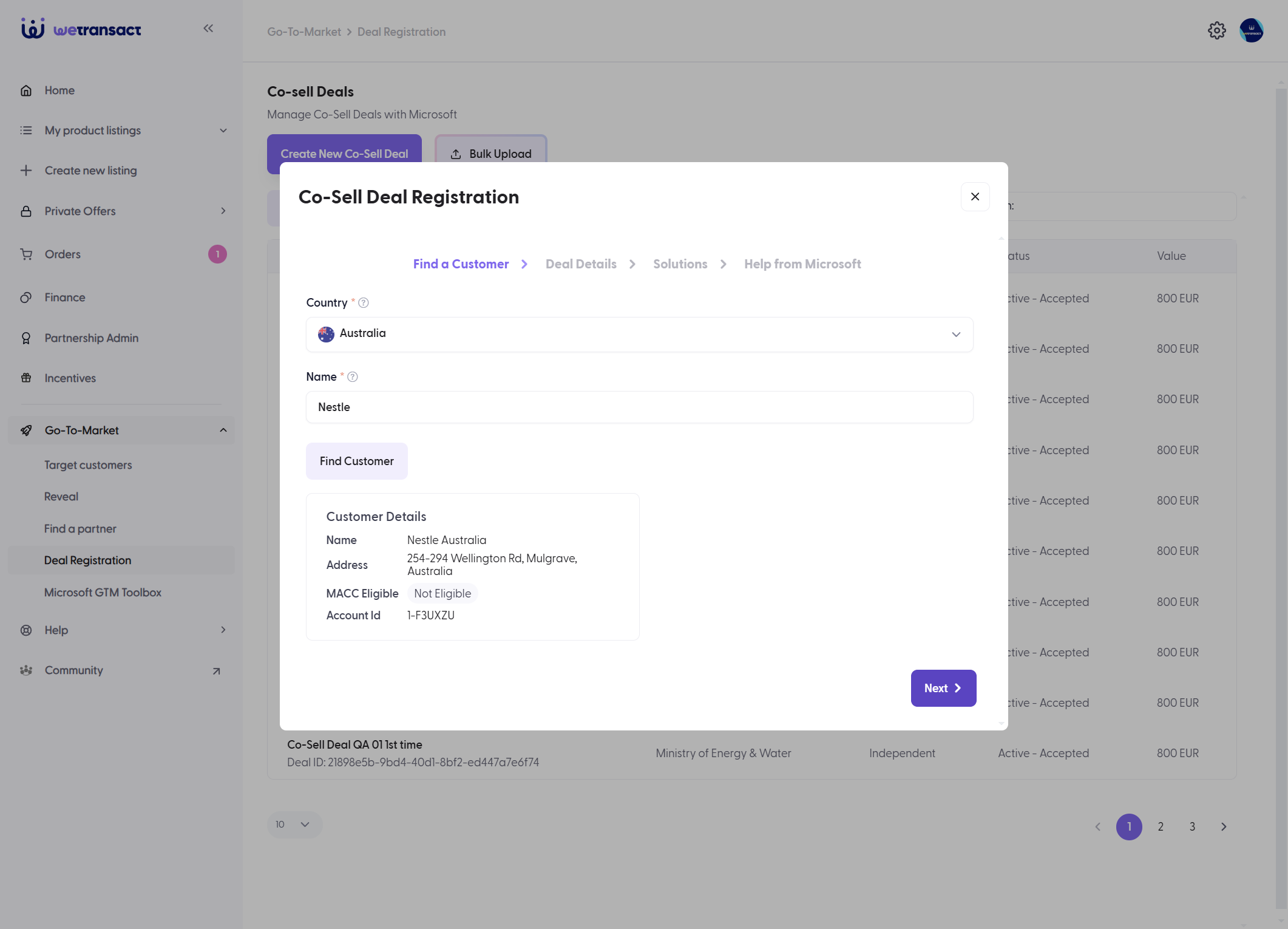The width and height of the screenshot is (1288, 929).
Task: Click the Community people icon
Action: tap(26, 670)
